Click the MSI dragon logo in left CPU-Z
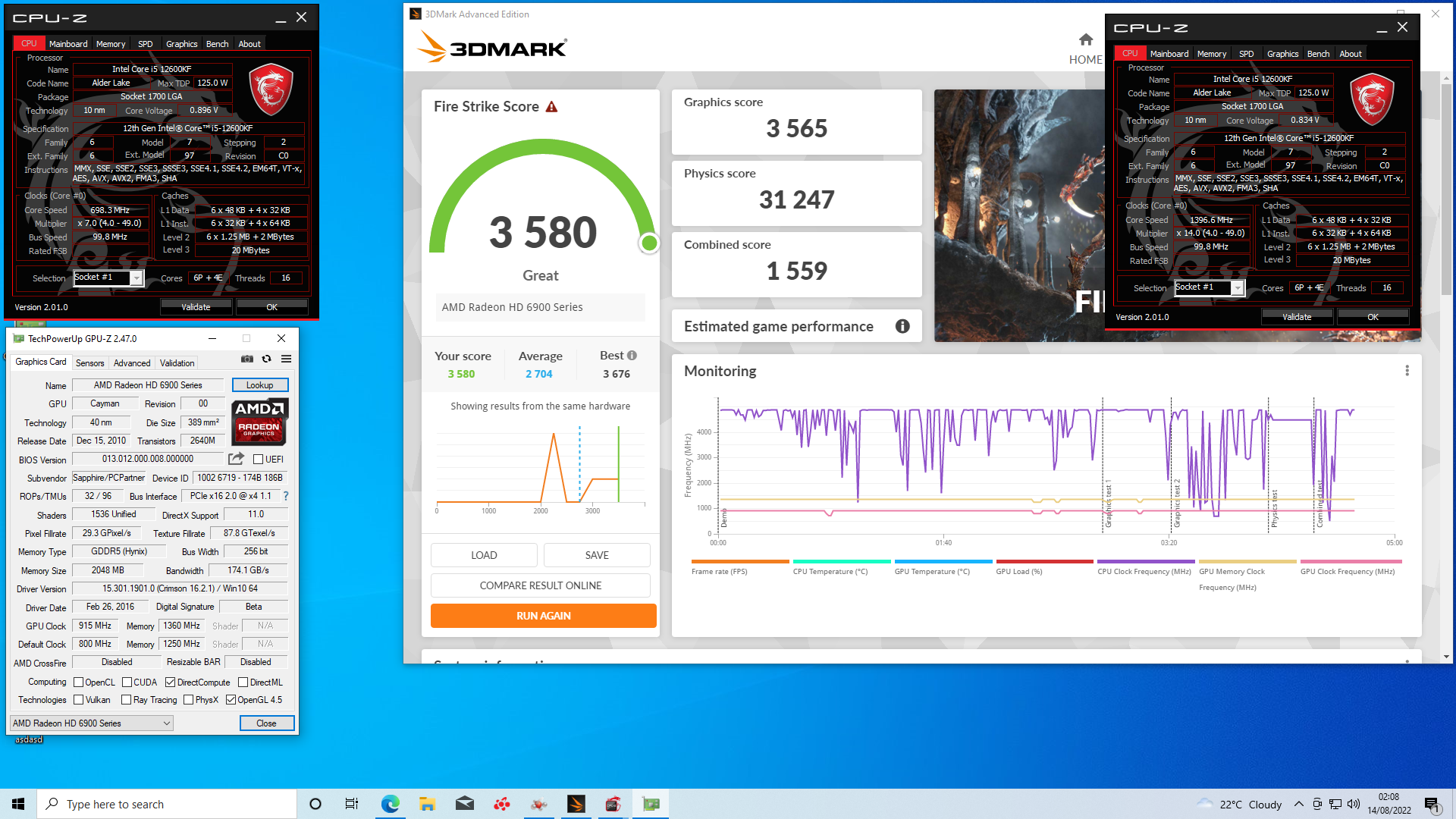 271,89
